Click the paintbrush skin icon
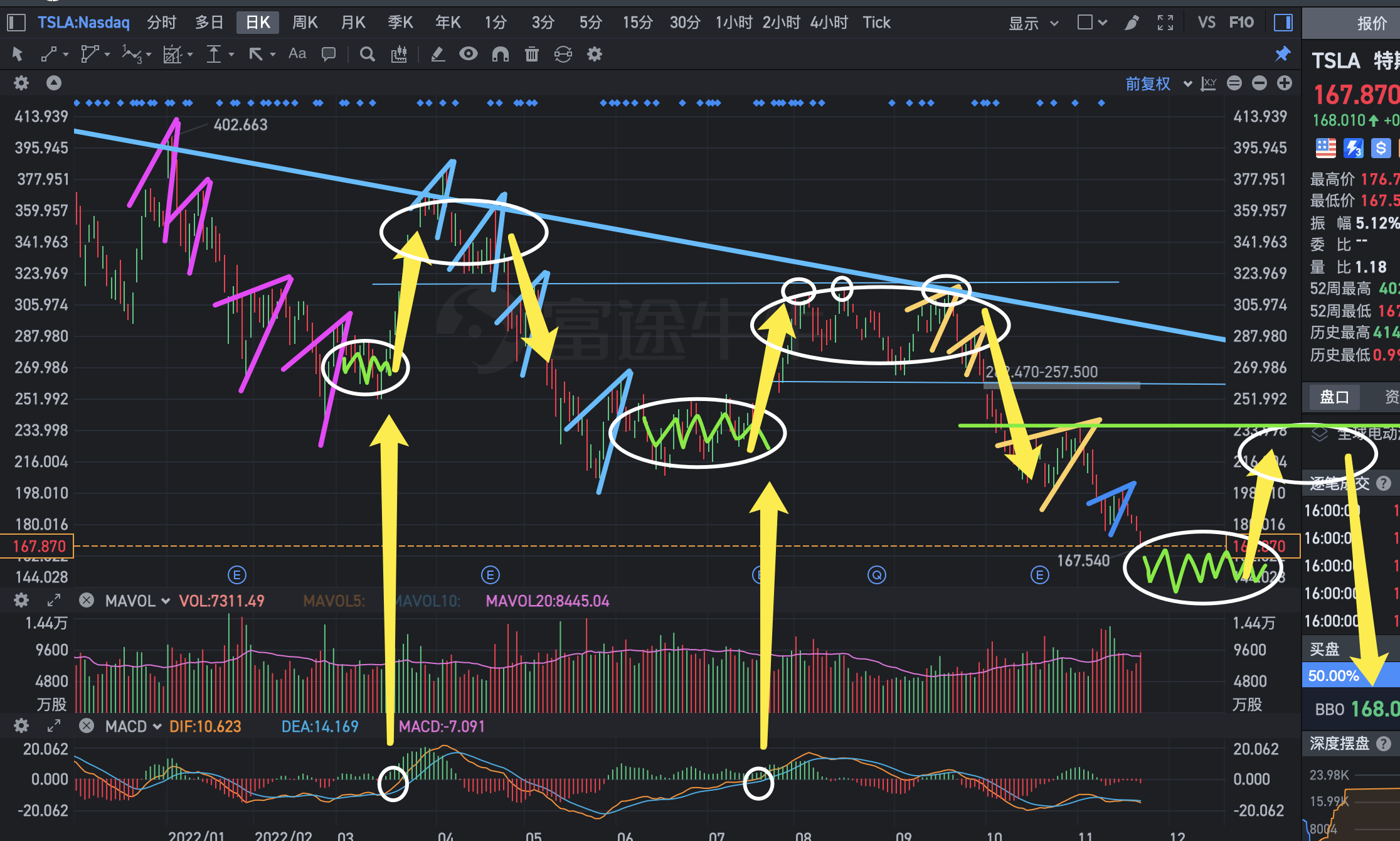This screenshot has height=841, width=1400. click(1132, 23)
